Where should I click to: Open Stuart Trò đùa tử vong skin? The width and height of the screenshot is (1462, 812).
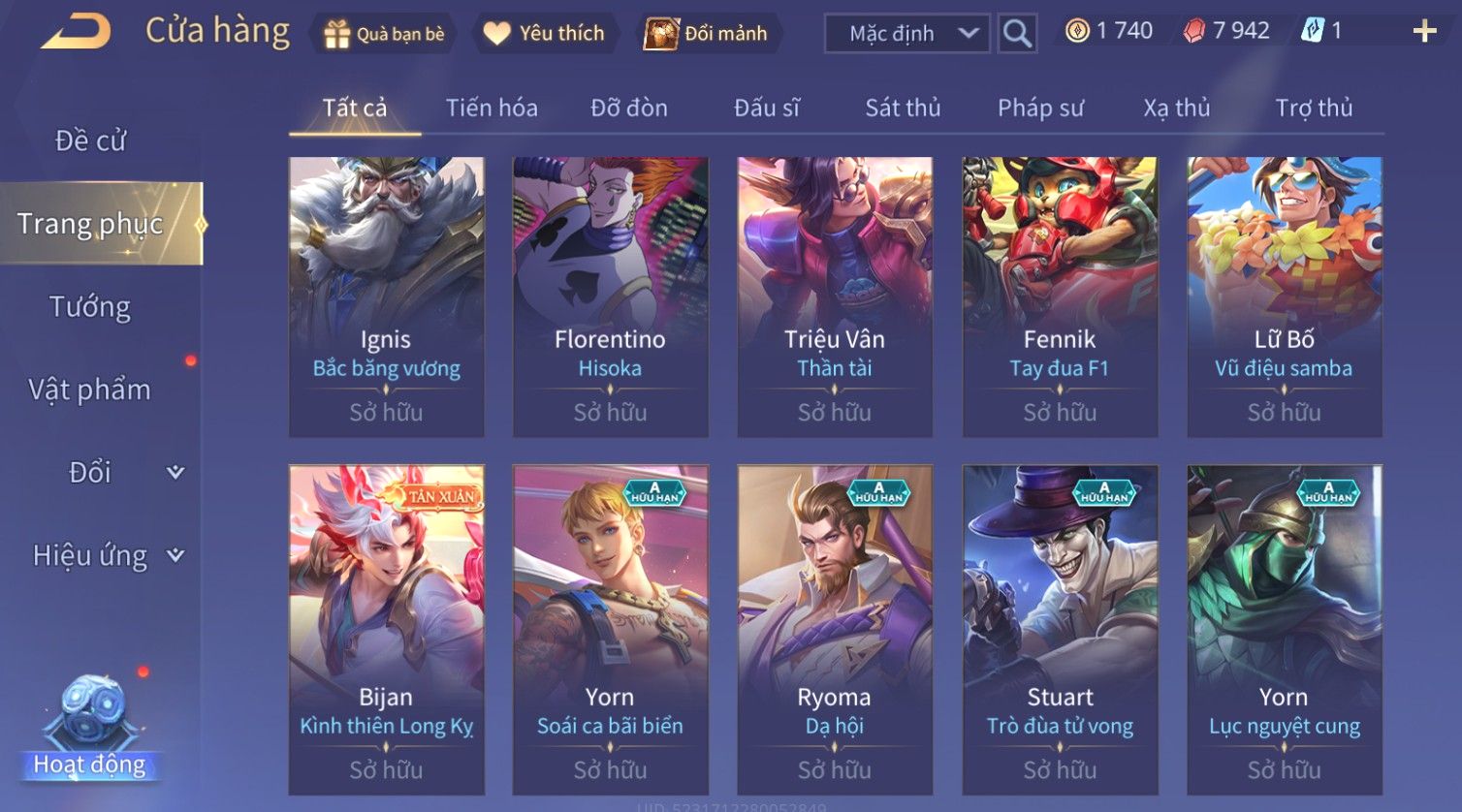(1060, 630)
